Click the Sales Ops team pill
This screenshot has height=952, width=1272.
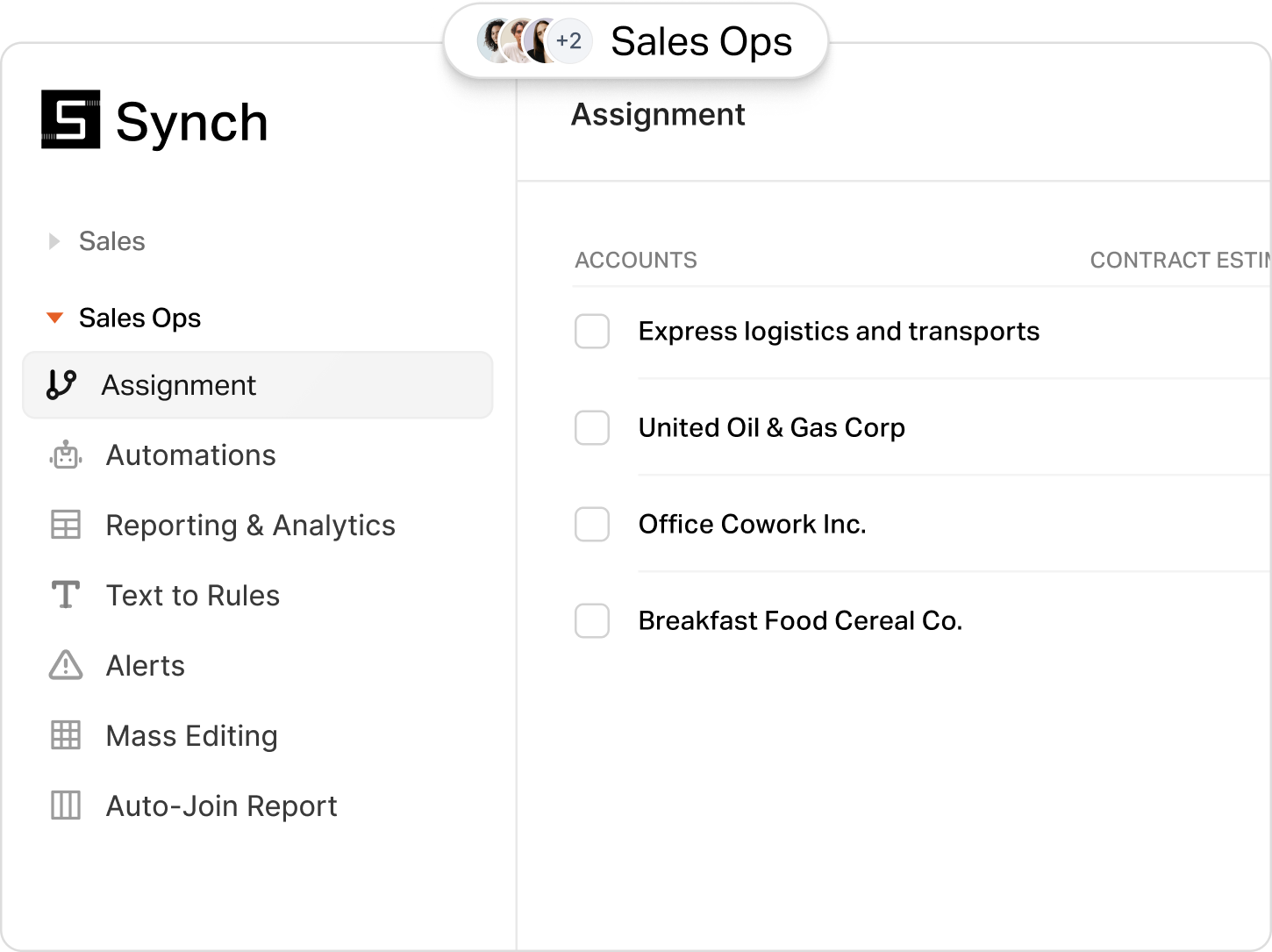coord(700,41)
